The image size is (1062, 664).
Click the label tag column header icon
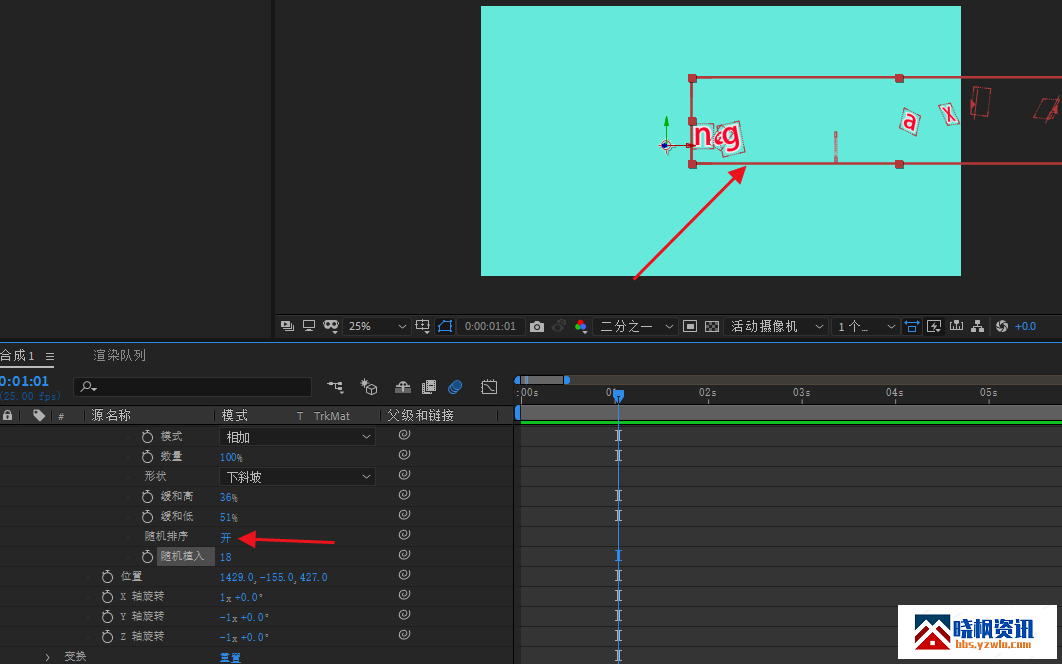(x=39, y=415)
